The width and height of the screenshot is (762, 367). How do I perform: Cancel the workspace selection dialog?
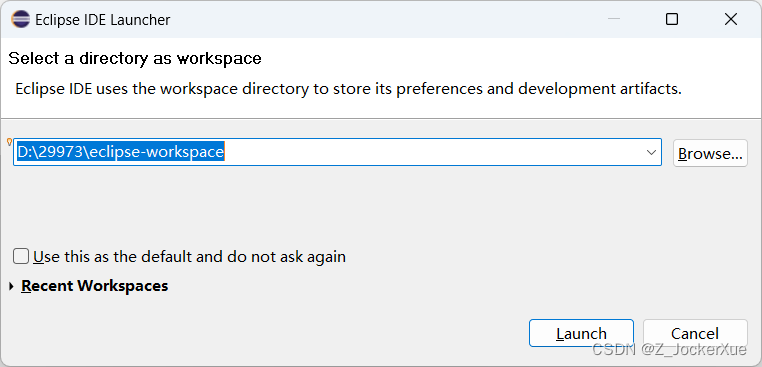coord(695,333)
